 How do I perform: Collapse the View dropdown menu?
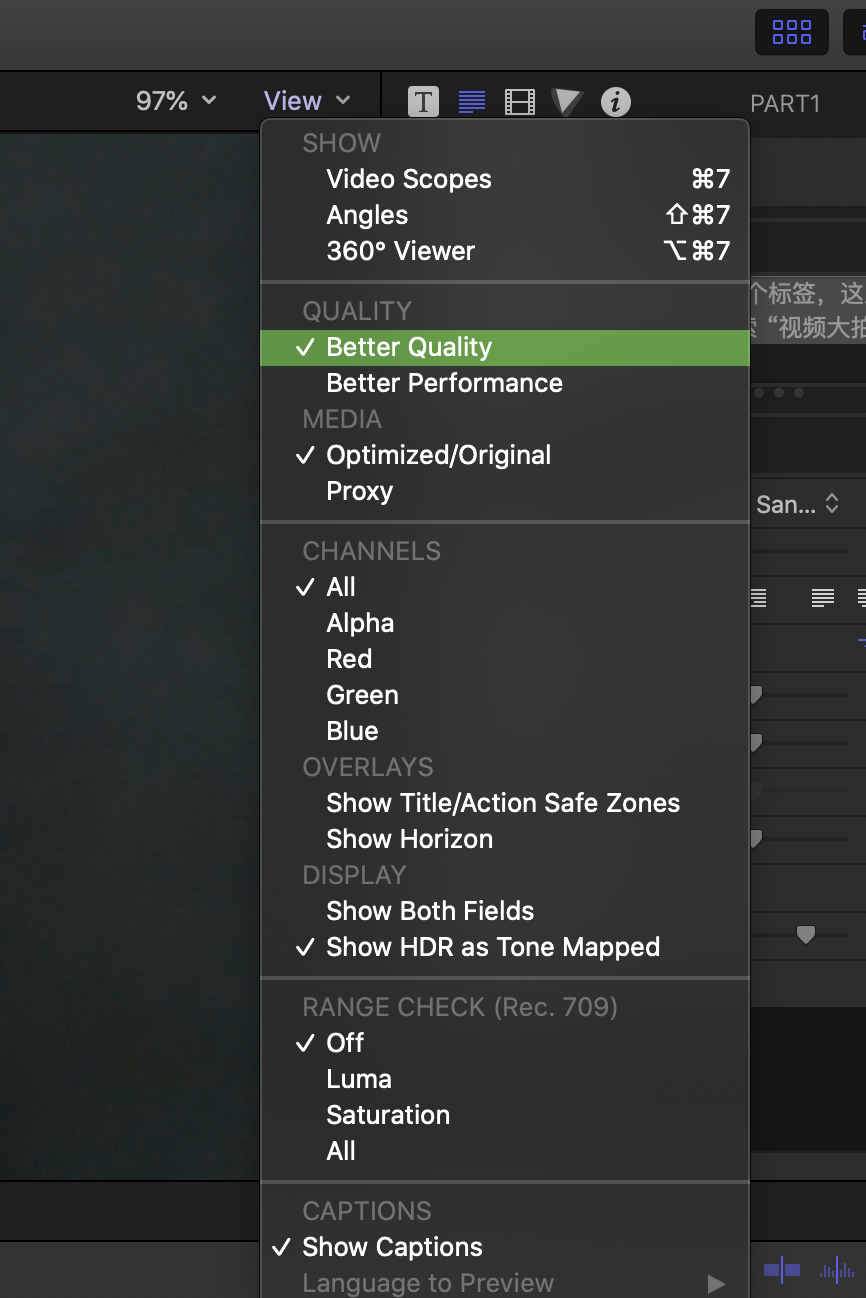coord(307,101)
